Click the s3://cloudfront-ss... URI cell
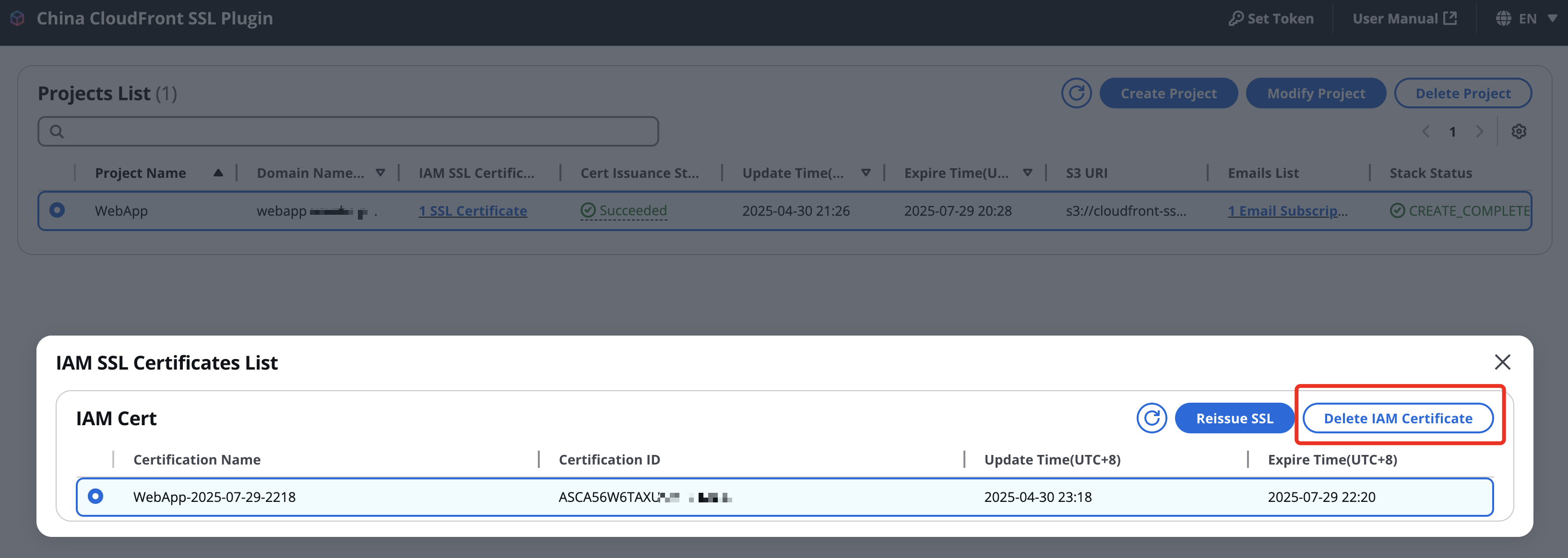 pos(1126,211)
